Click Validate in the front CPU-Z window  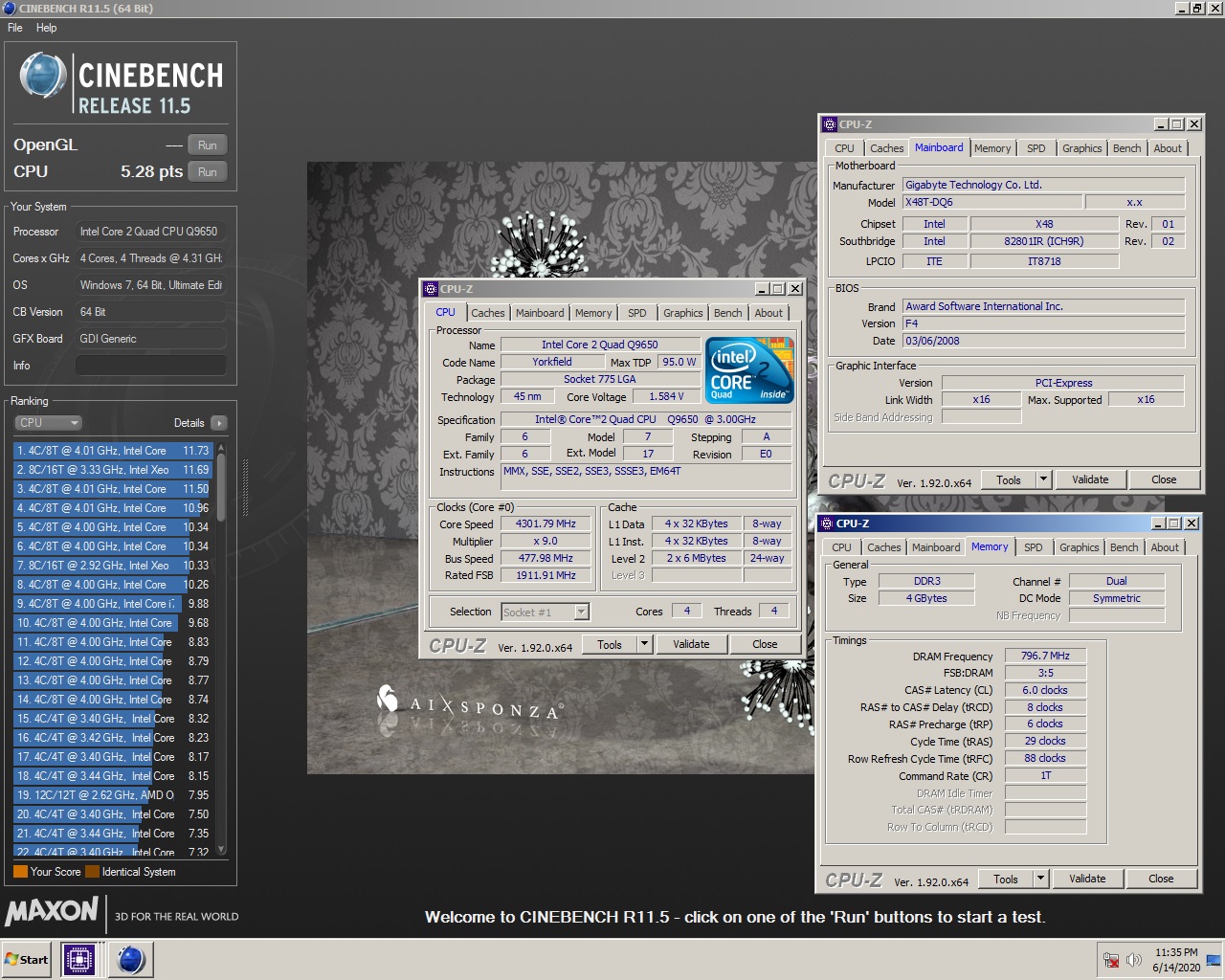pos(691,644)
